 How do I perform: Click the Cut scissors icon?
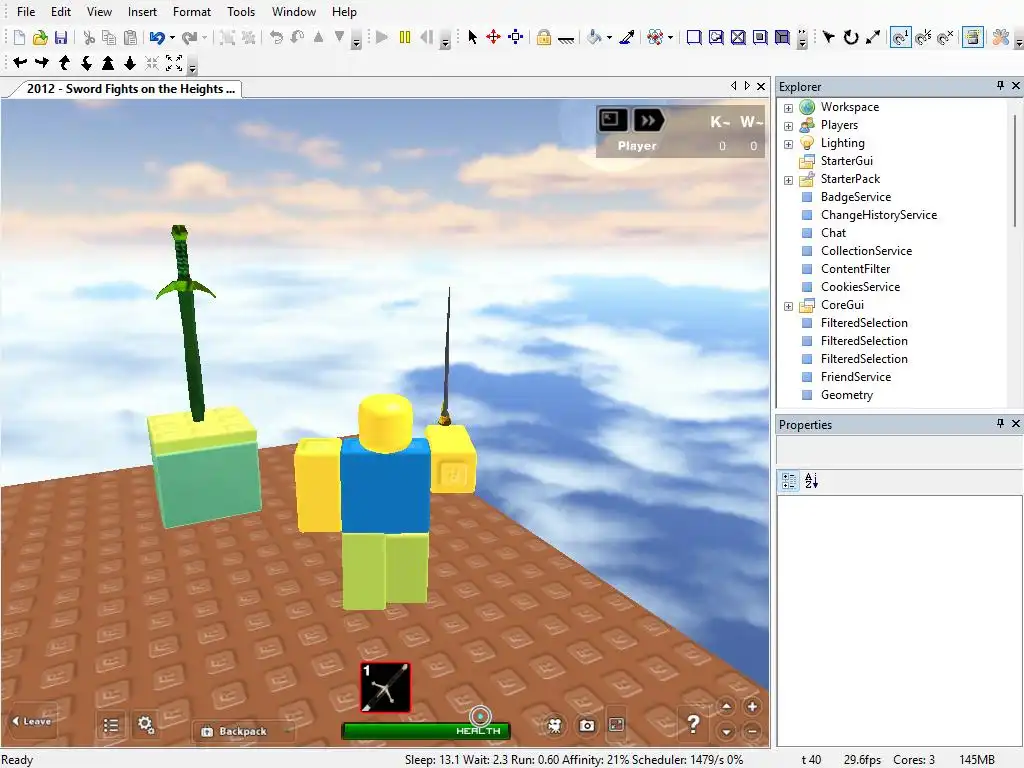[x=89, y=37]
